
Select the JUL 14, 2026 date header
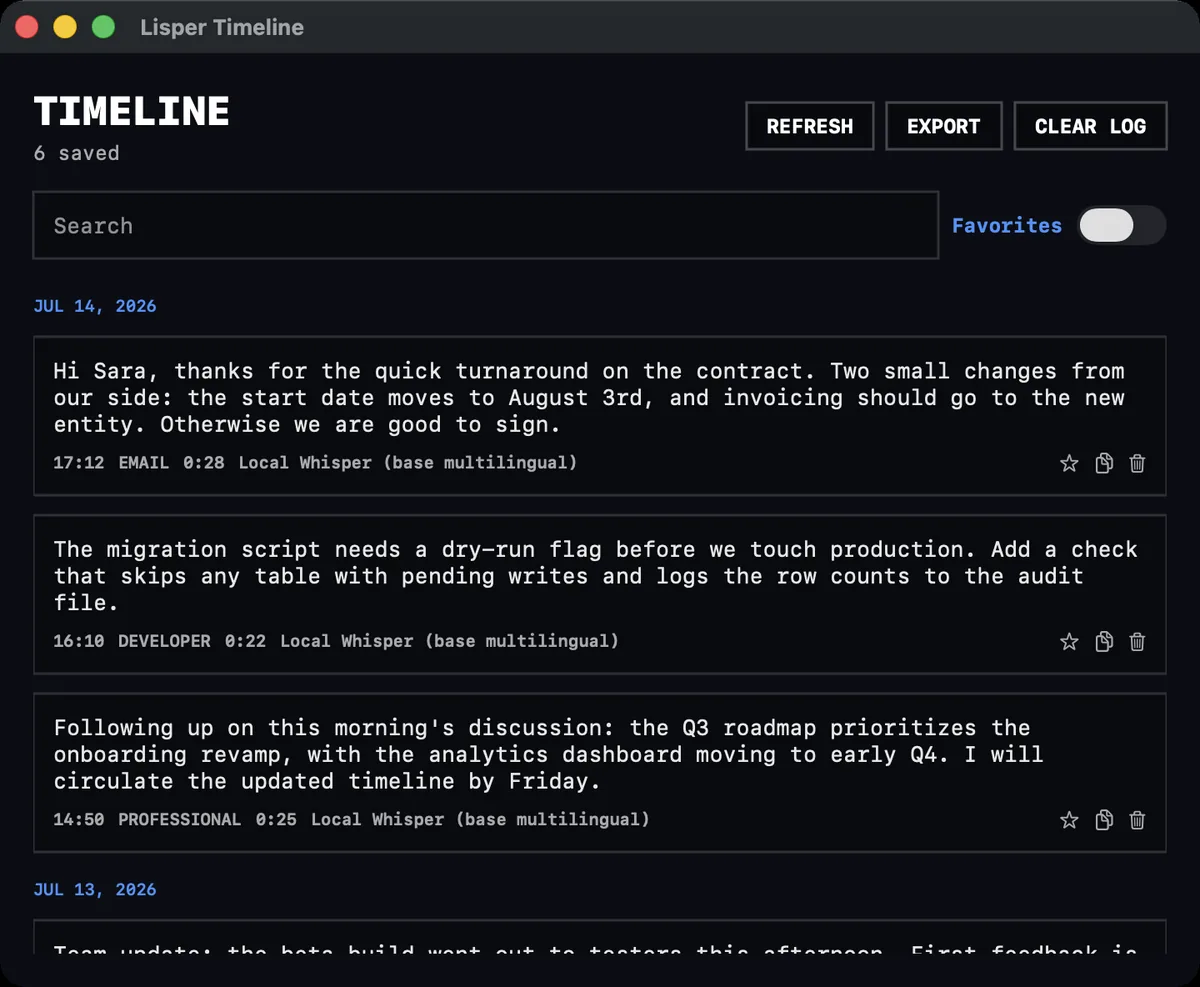click(95, 306)
